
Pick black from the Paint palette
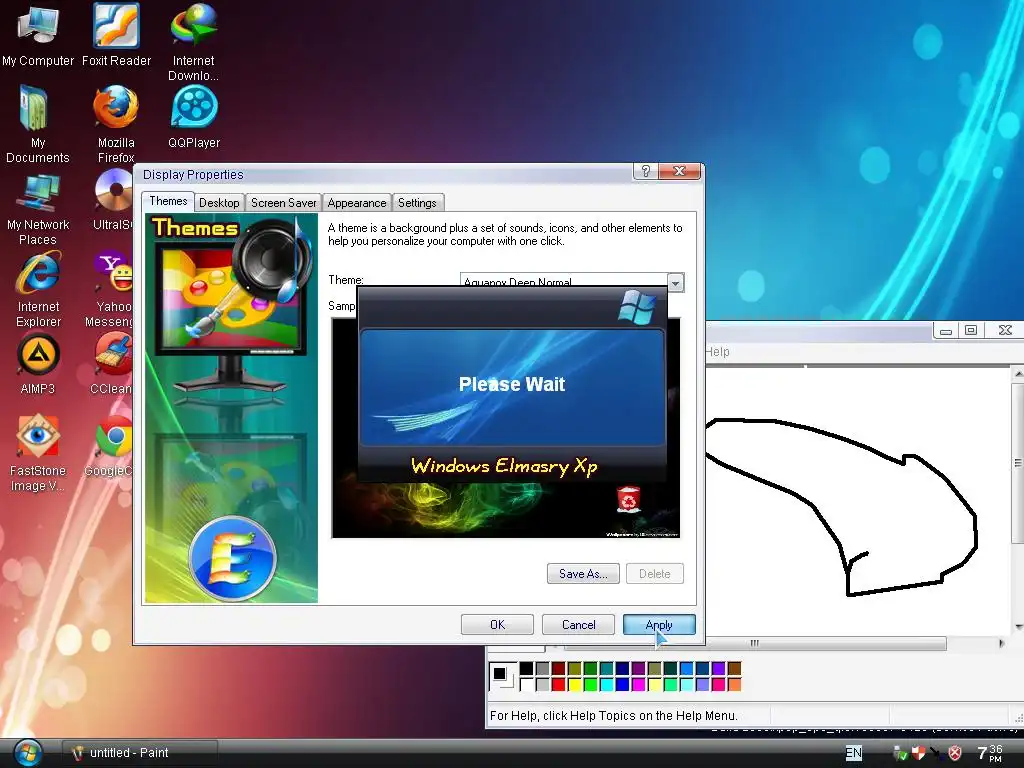pyautogui.click(x=526, y=669)
